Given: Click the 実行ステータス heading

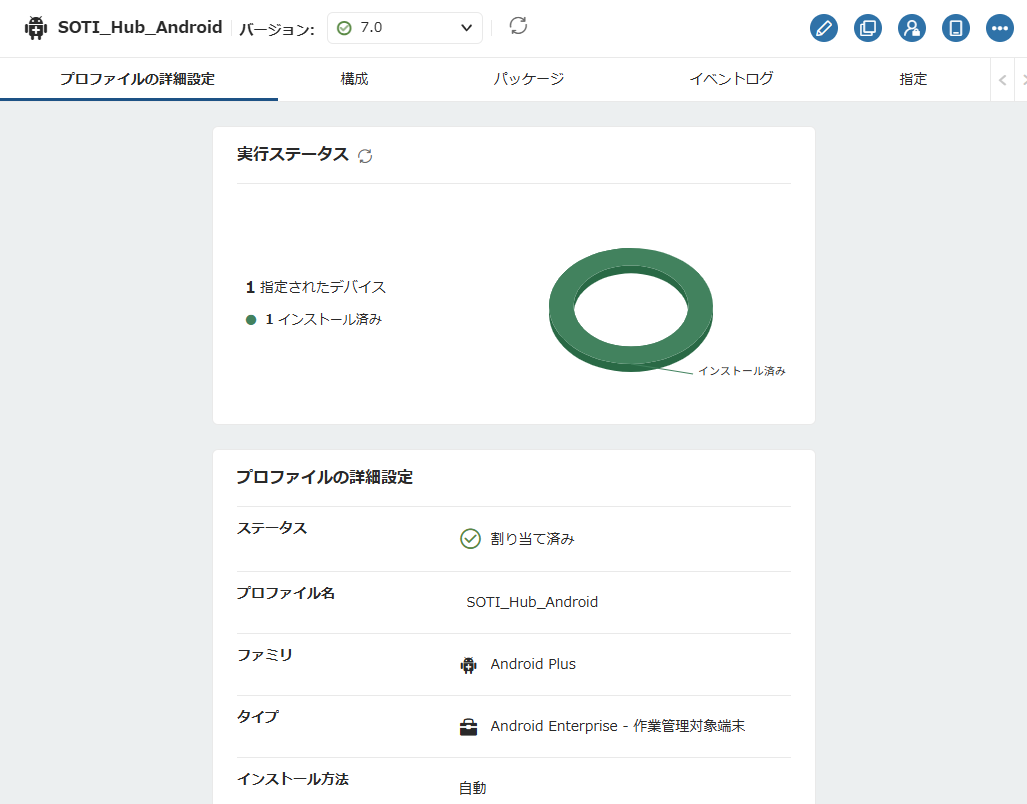Looking at the screenshot, I should pyautogui.click(x=293, y=155).
